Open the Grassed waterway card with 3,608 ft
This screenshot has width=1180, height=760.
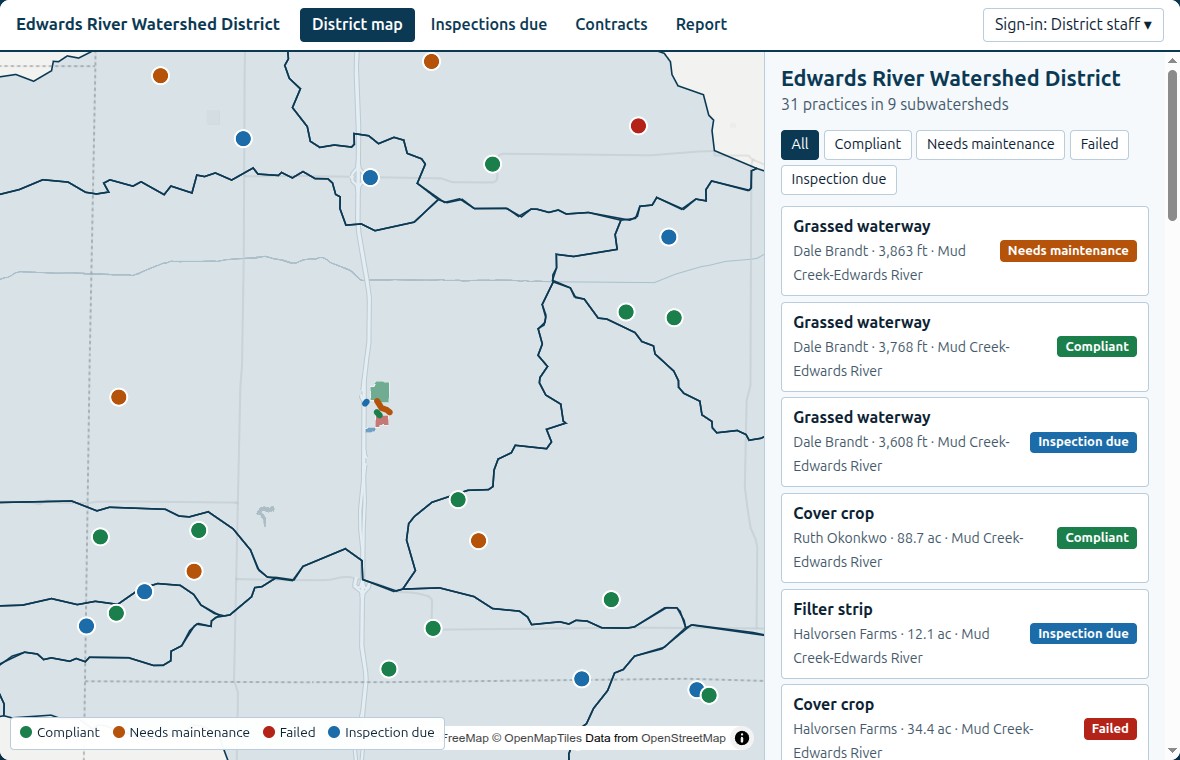click(x=965, y=442)
